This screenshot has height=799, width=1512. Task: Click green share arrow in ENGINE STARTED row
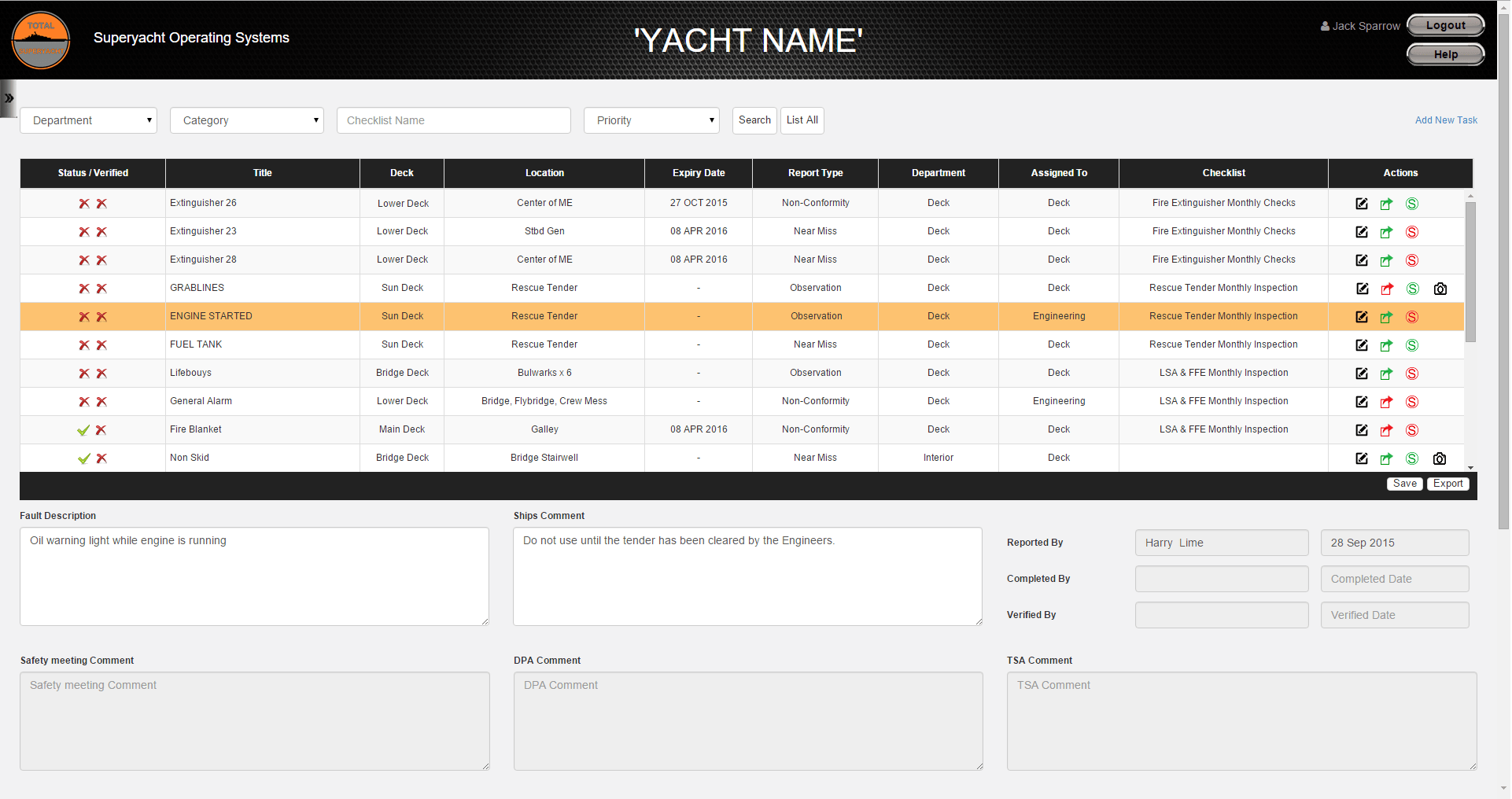[x=1386, y=317]
